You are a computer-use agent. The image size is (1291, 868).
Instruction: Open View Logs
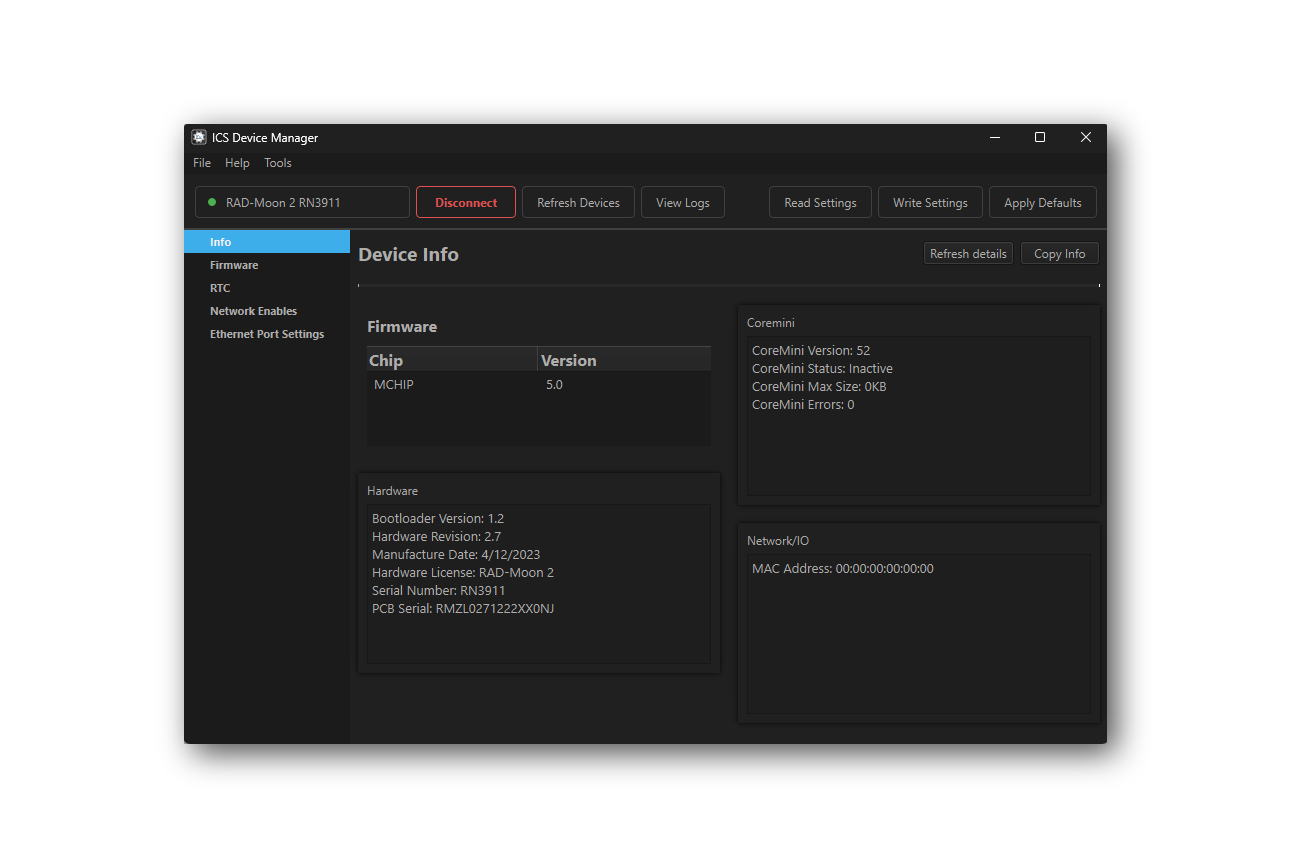pos(683,202)
